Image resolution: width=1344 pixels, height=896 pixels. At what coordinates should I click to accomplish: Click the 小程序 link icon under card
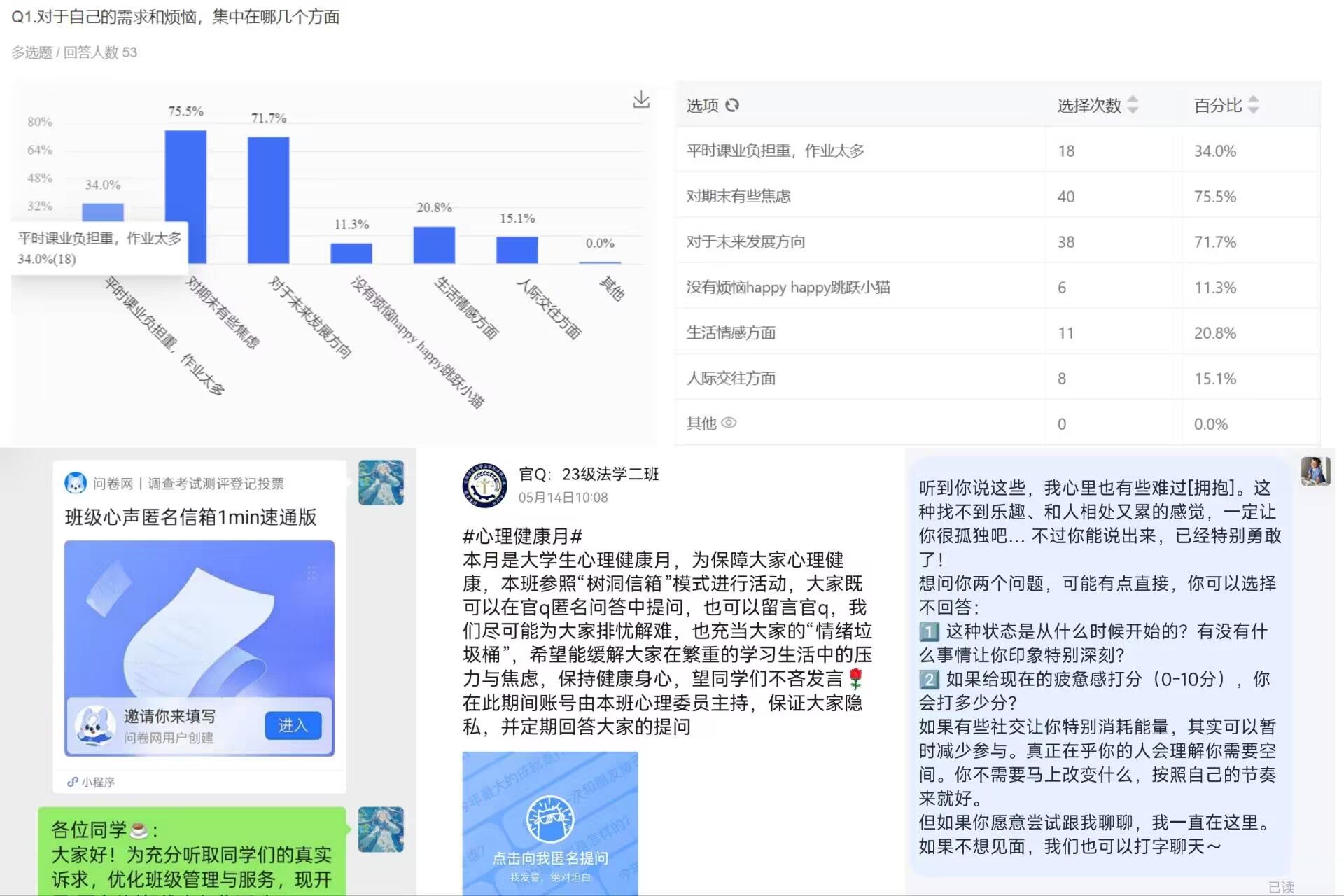72,782
